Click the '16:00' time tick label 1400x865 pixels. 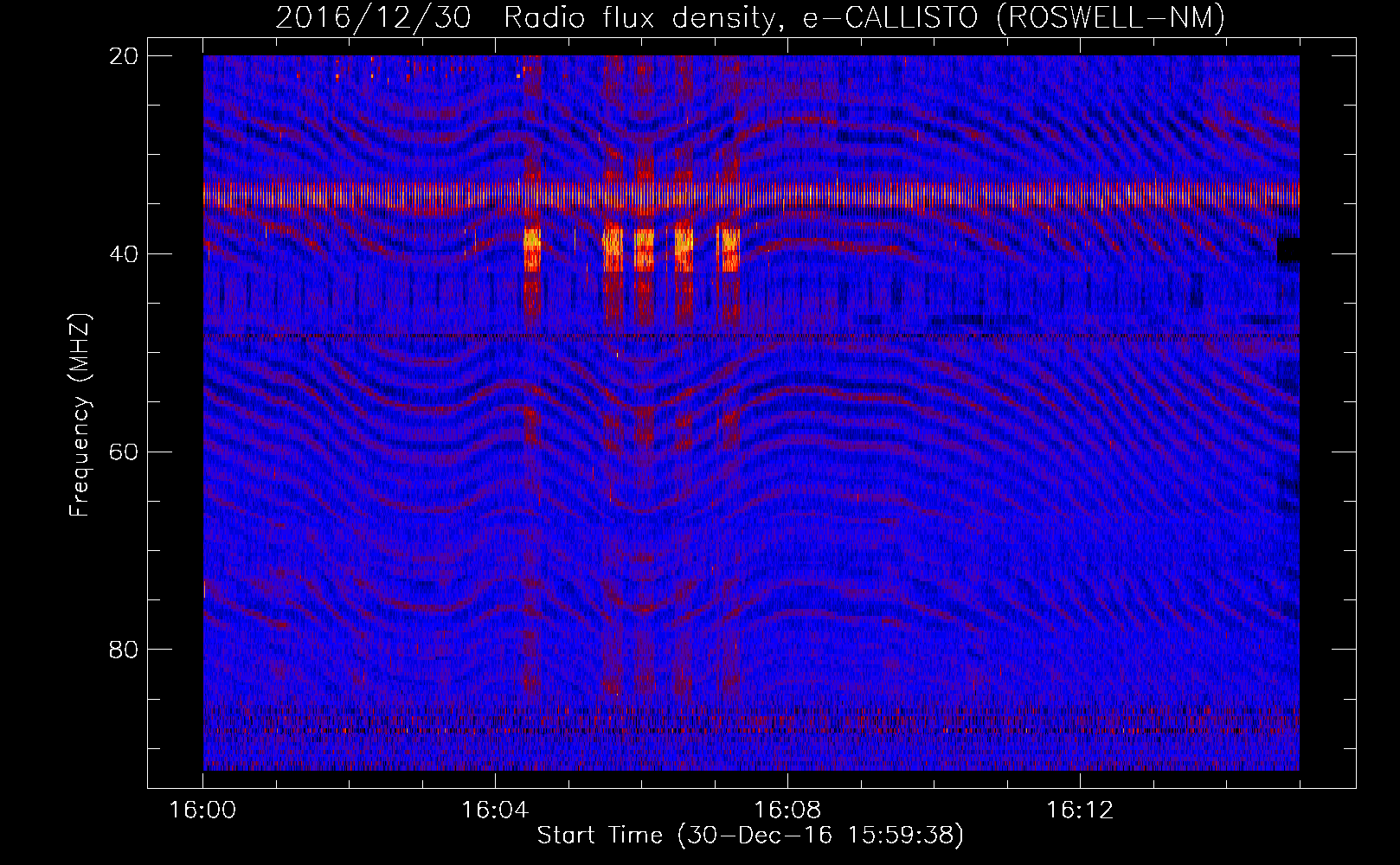pos(202,811)
